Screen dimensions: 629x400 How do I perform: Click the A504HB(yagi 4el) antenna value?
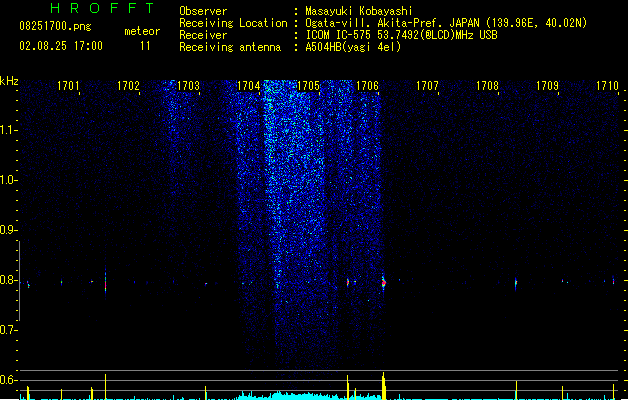pos(353,47)
